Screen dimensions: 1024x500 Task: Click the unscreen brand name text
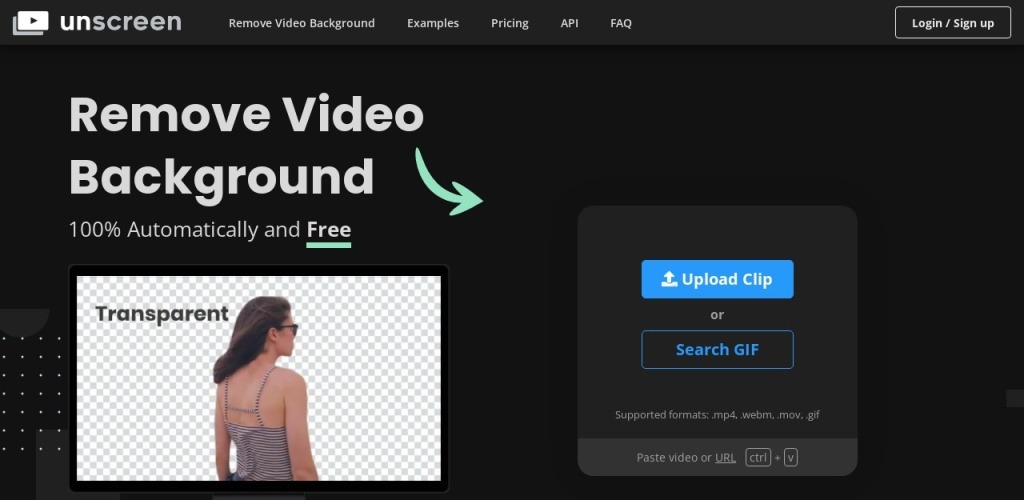120,22
